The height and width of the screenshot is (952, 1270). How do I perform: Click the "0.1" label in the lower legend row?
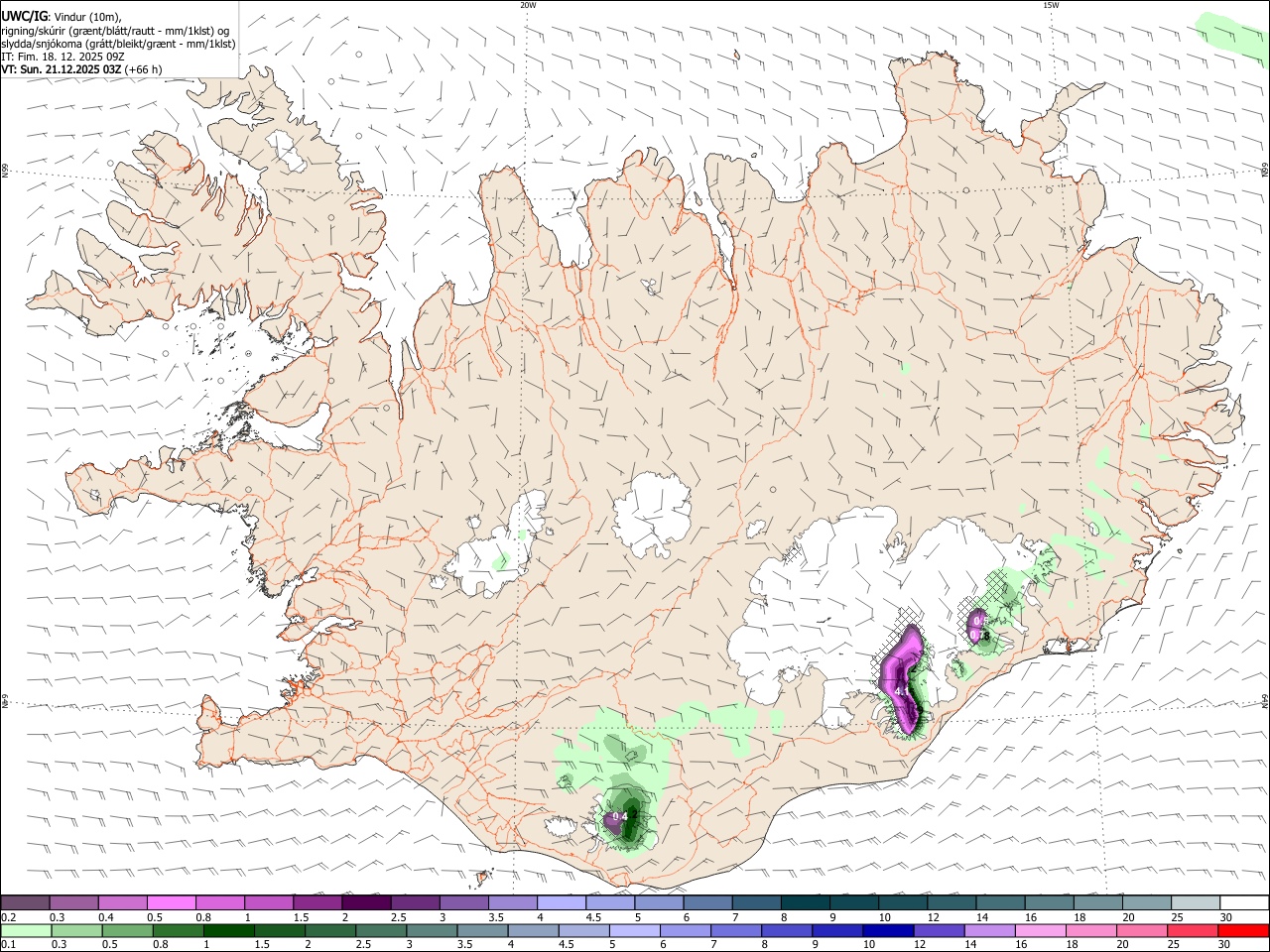[x=8, y=945]
